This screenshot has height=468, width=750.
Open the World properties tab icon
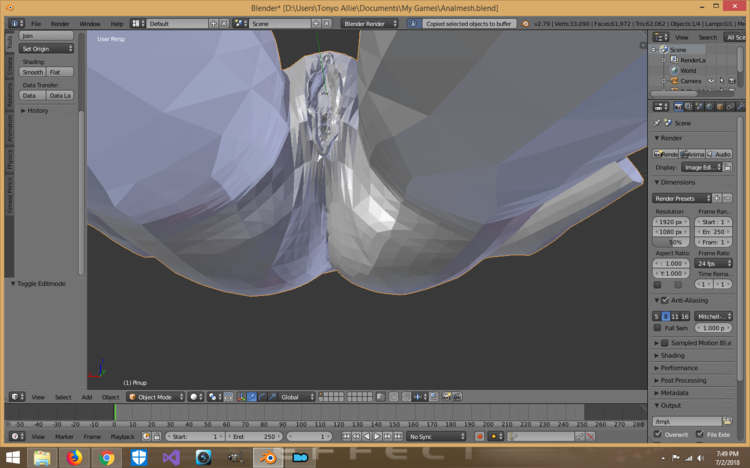click(x=709, y=107)
